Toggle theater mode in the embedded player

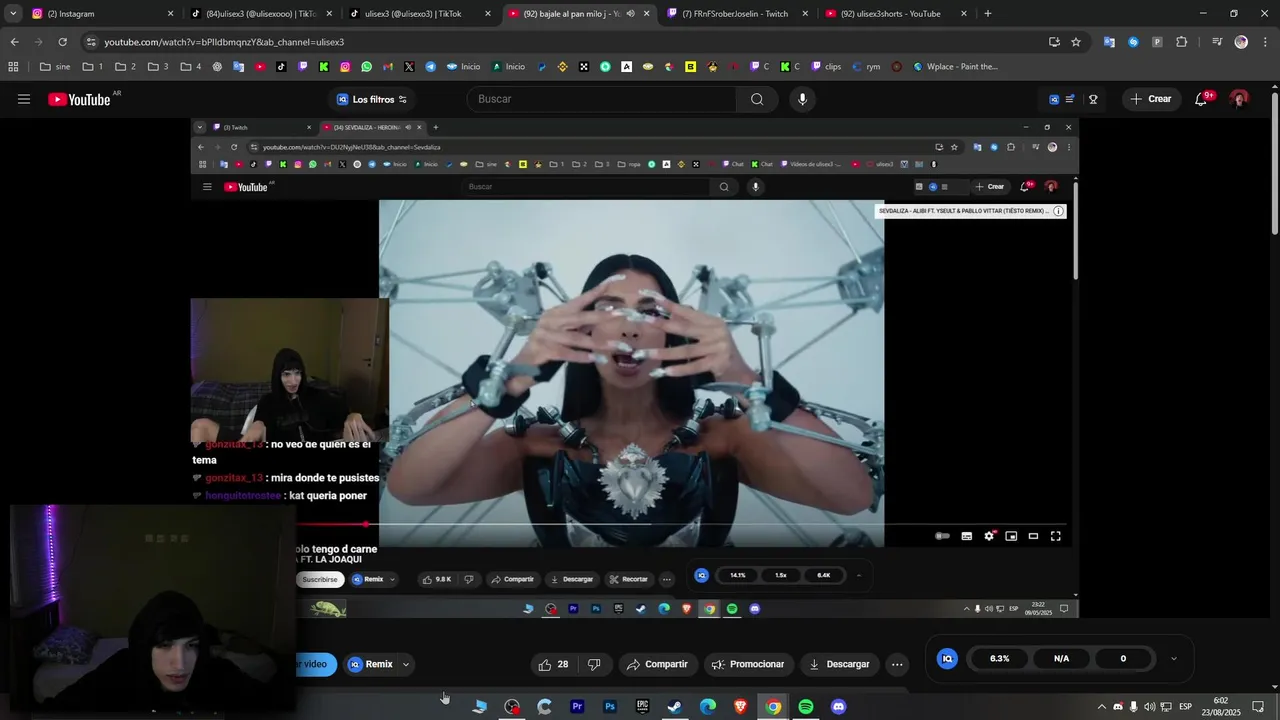pos(1033,536)
